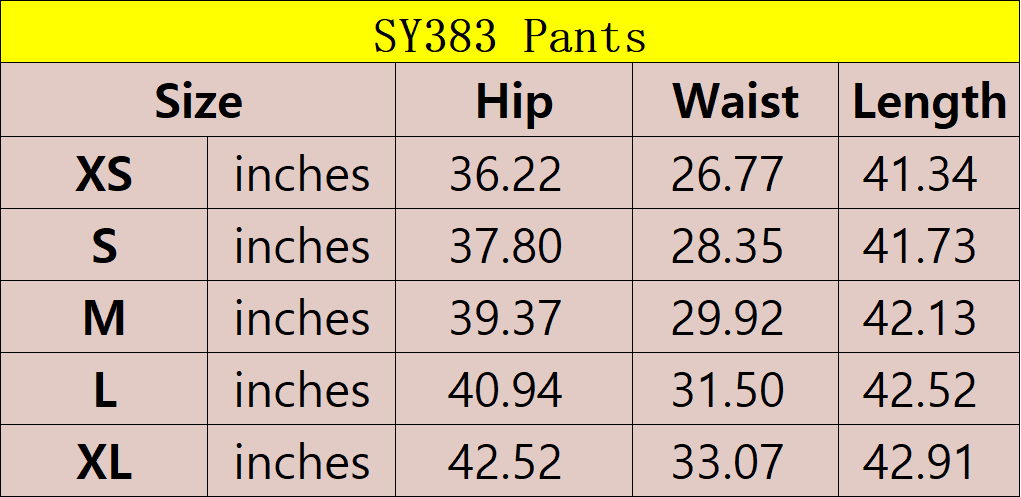Viewport: 1021px width, 497px height.
Task: Click waist value 33.07 for XL
Action: coord(727,463)
